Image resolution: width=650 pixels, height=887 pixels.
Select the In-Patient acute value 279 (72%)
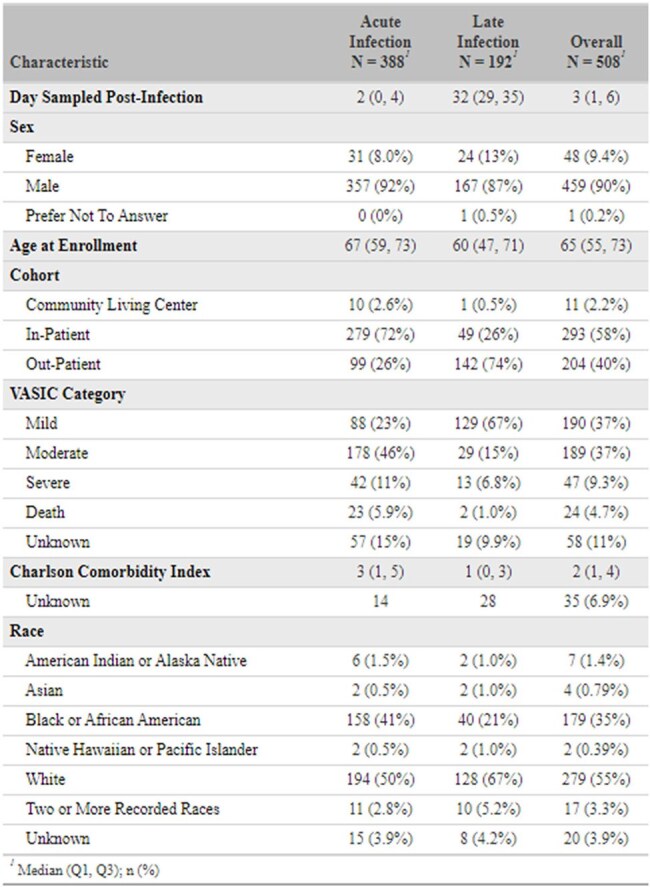[380, 334]
